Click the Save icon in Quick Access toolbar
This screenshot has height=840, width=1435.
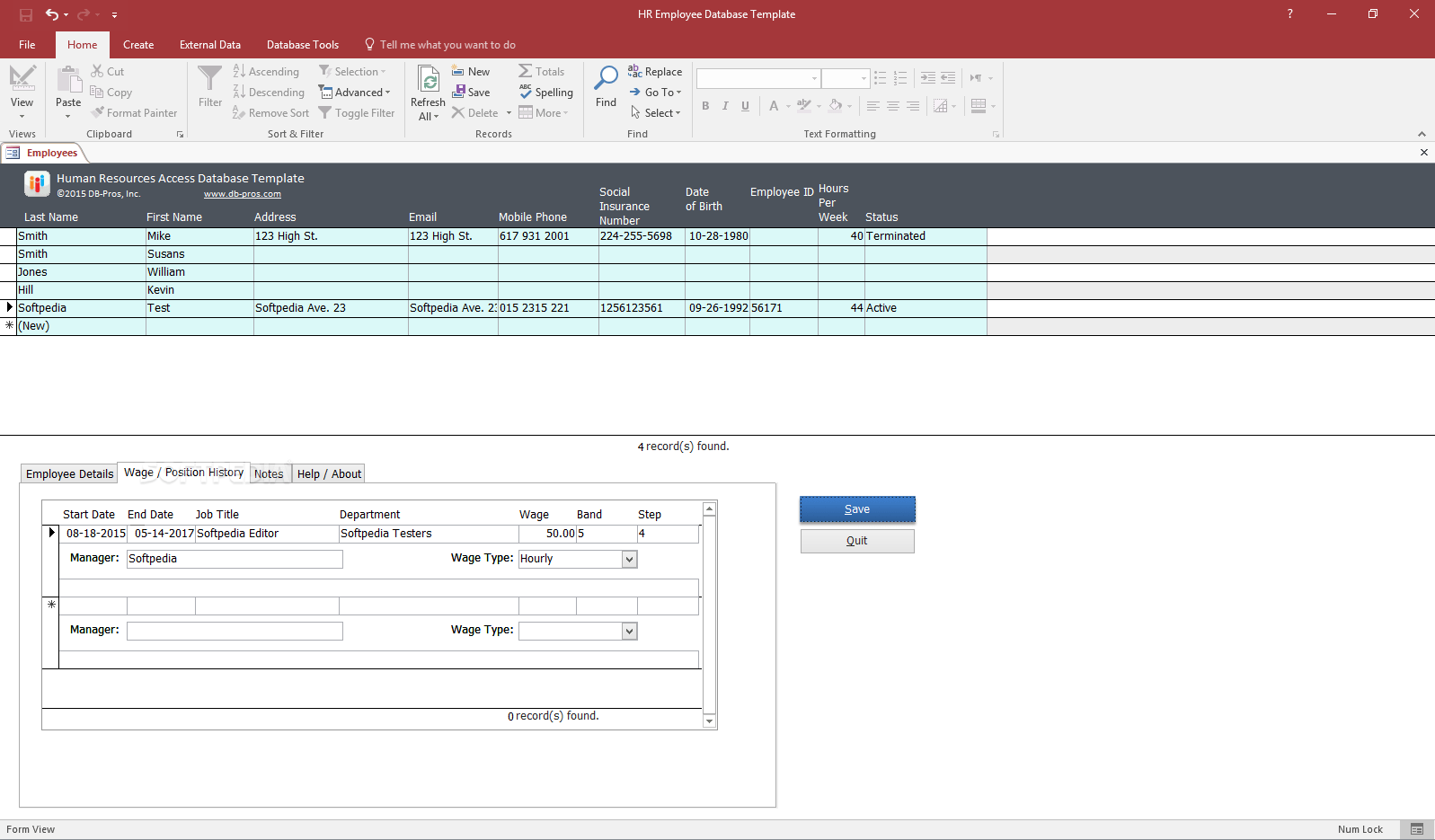pyautogui.click(x=26, y=14)
